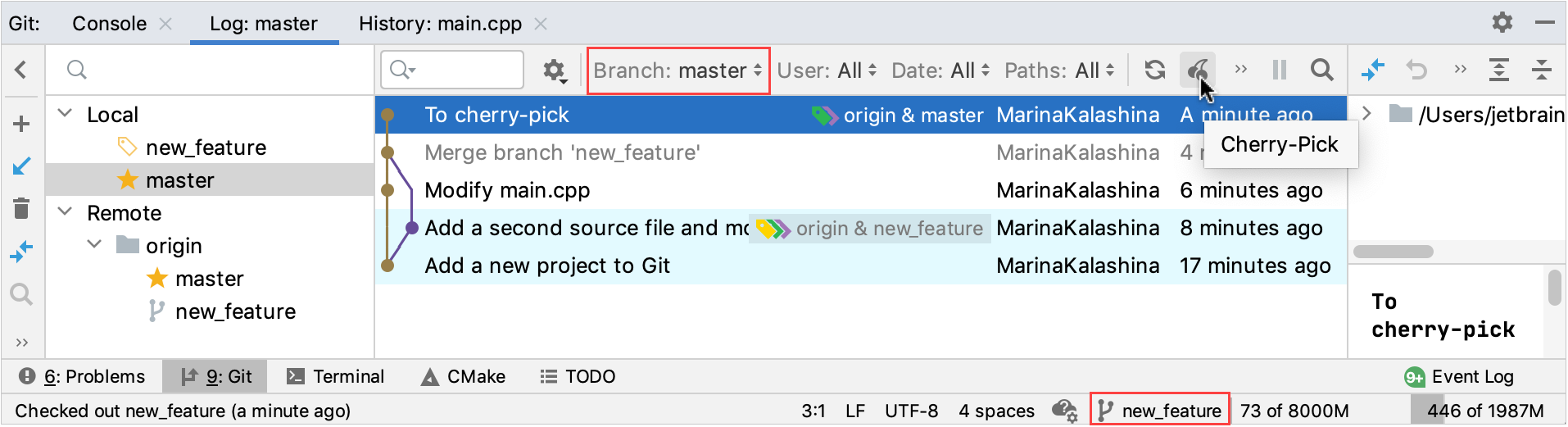The width and height of the screenshot is (1568, 427).
Task: Delete branch using the trash icon
Action: click(22, 209)
